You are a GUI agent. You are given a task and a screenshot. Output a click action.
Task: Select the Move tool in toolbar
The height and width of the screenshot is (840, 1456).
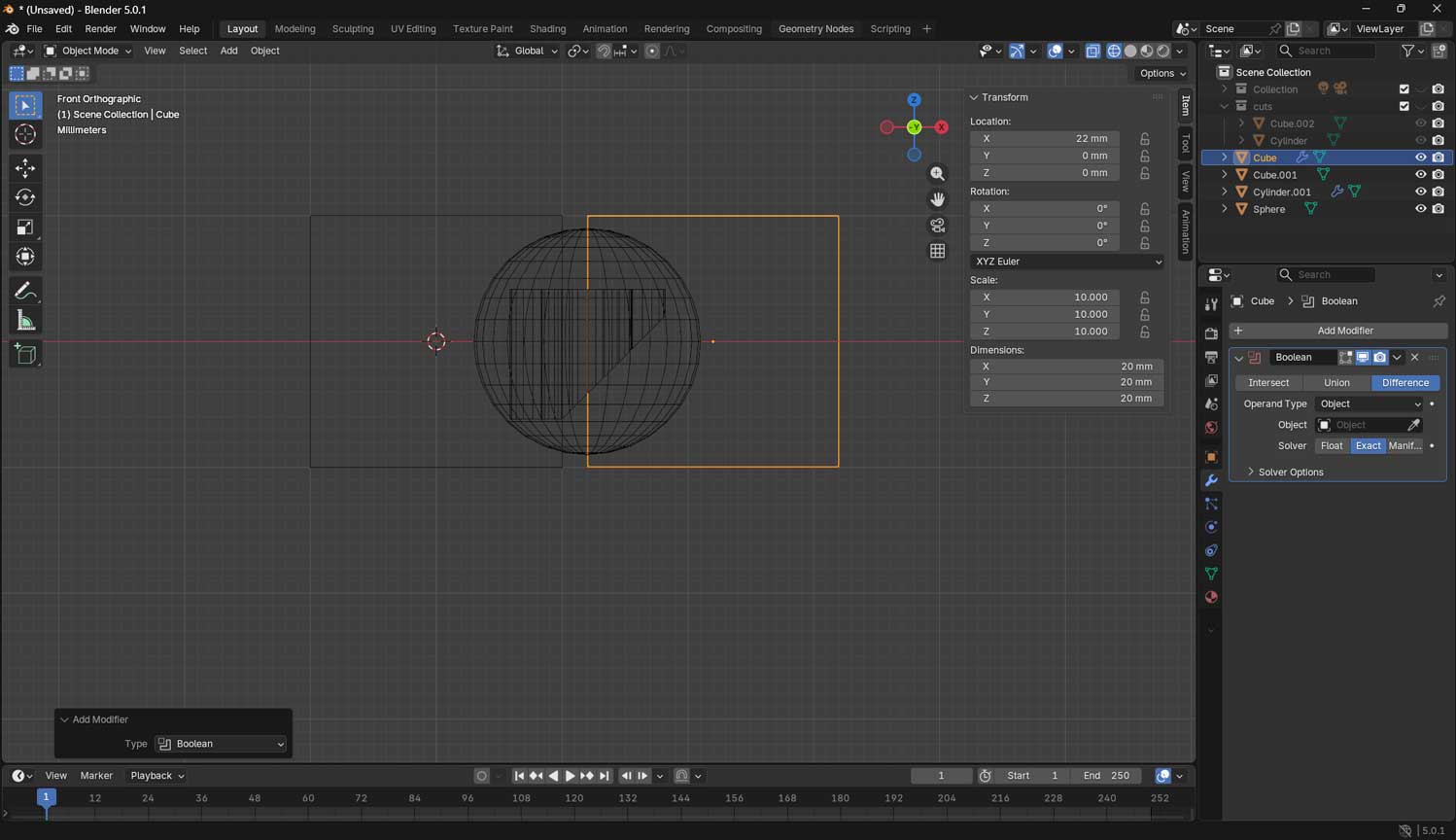coord(25,168)
